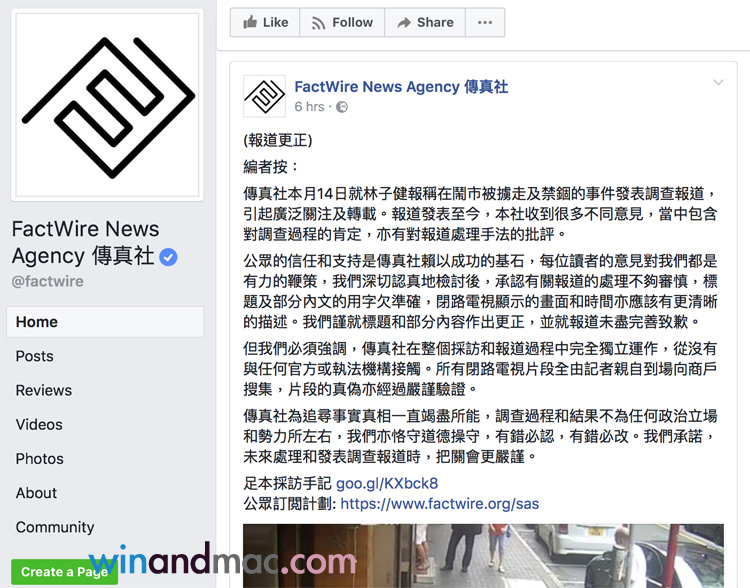Open the About section

36,493
